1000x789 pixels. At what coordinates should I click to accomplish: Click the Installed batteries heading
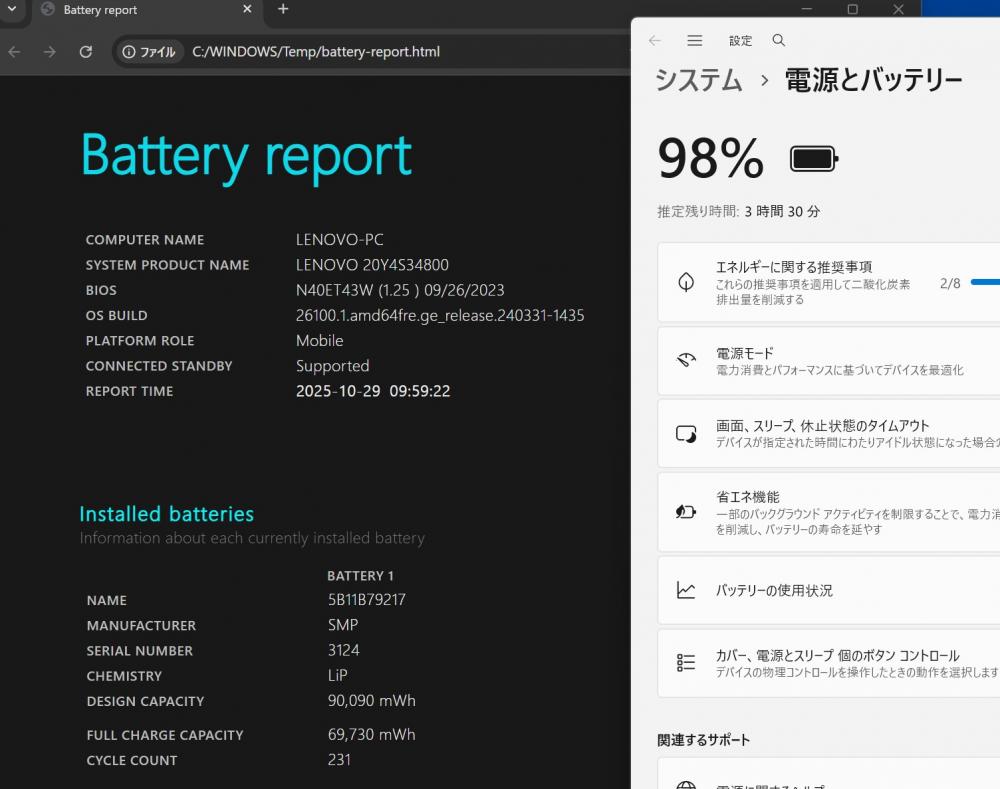click(166, 514)
